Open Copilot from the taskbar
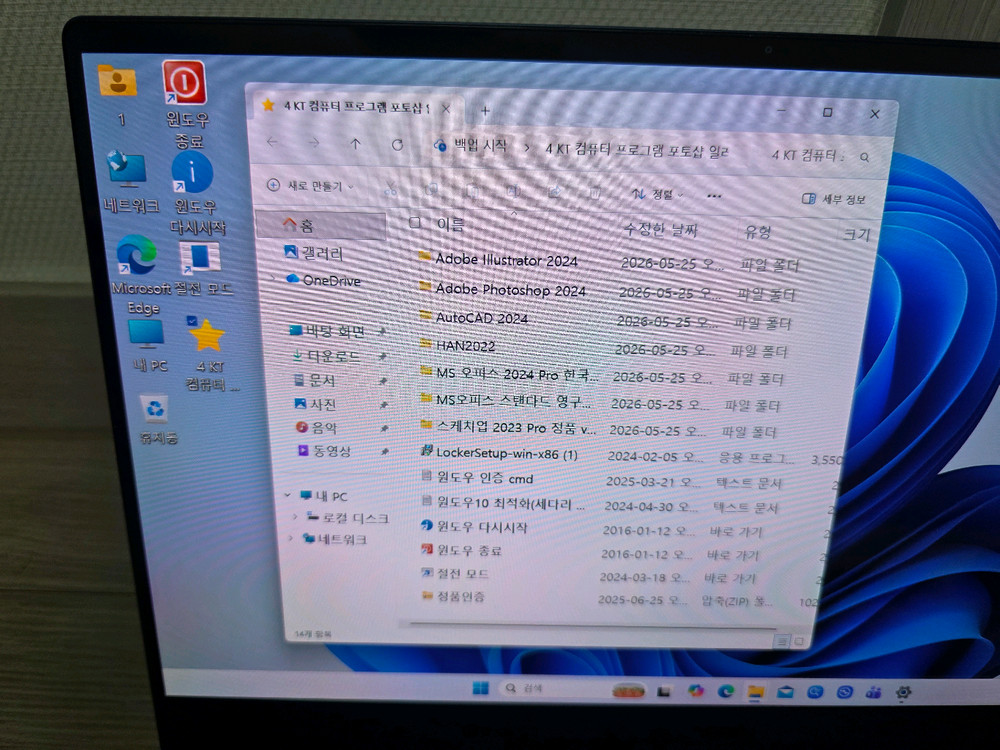The width and height of the screenshot is (1000, 750). (696, 690)
